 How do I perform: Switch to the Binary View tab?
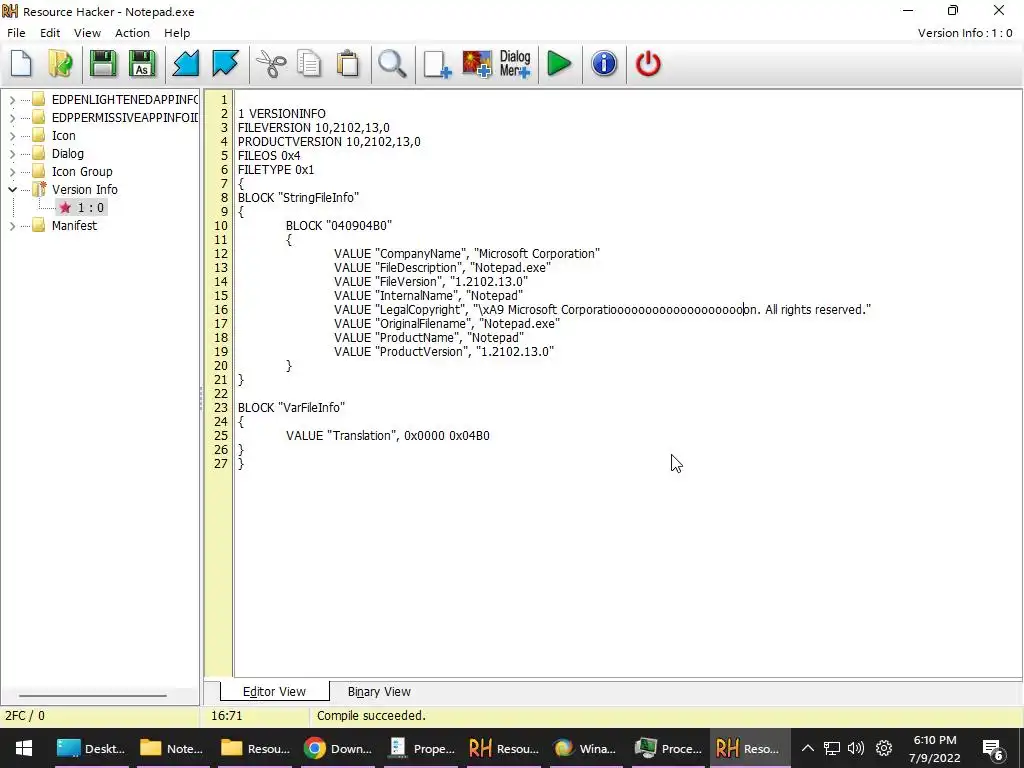tap(379, 692)
